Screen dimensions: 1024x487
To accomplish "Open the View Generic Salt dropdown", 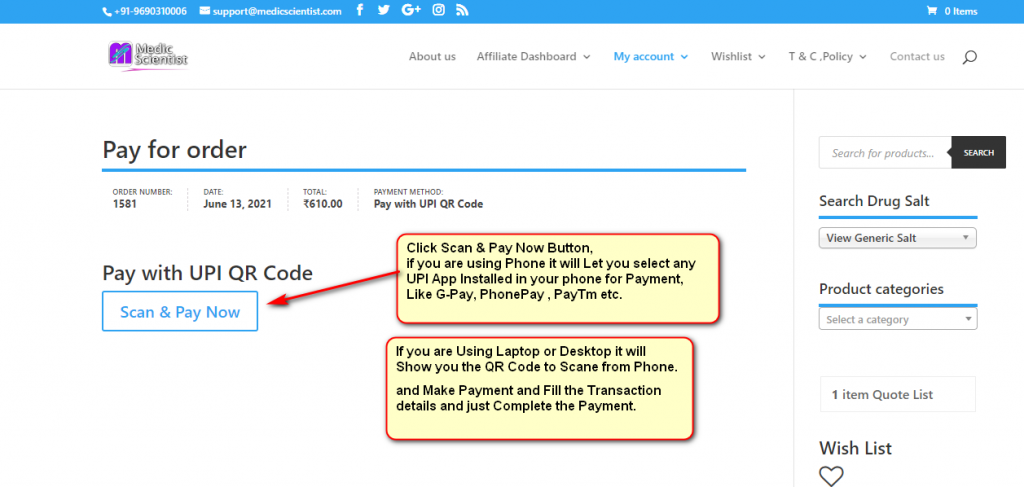I will (897, 238).
